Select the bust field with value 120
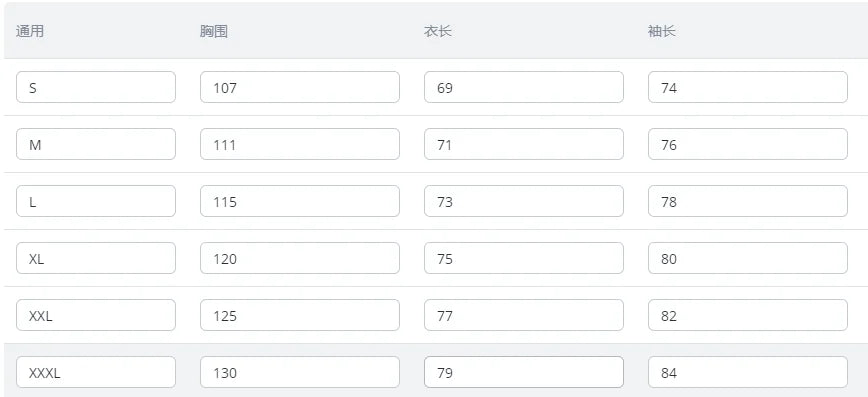 (x=299, y=258)
